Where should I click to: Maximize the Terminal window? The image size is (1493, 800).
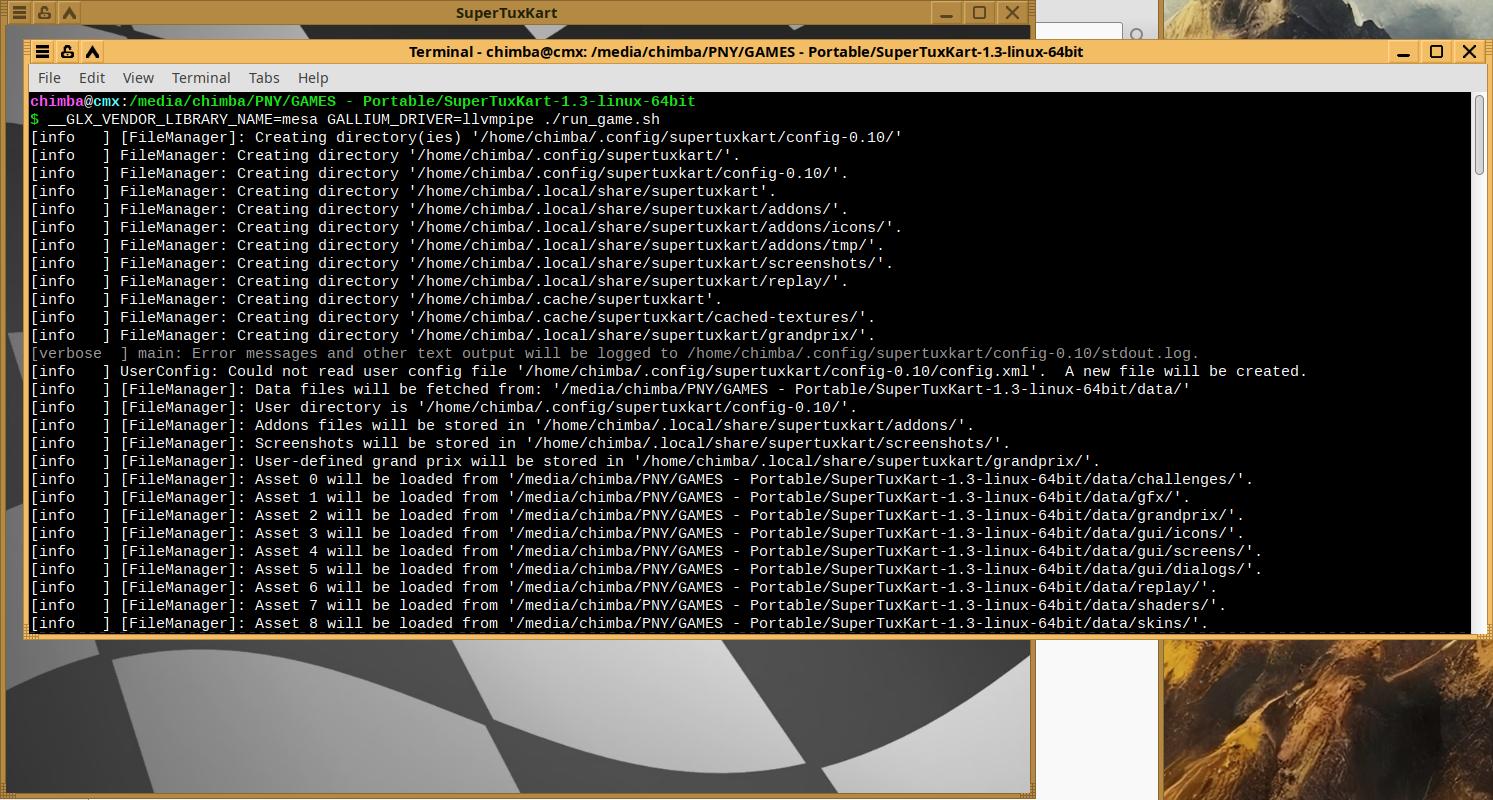[x=1436, y=52]
